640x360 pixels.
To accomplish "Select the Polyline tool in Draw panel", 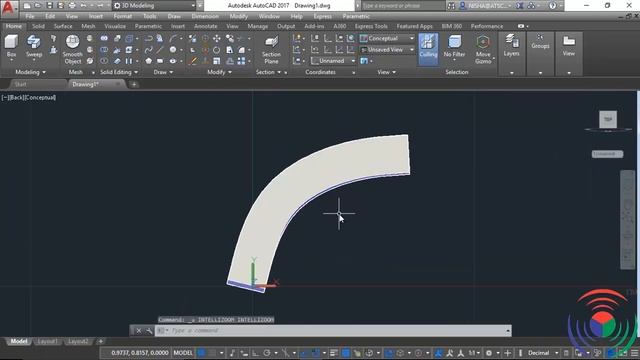I will click(149, 38).
